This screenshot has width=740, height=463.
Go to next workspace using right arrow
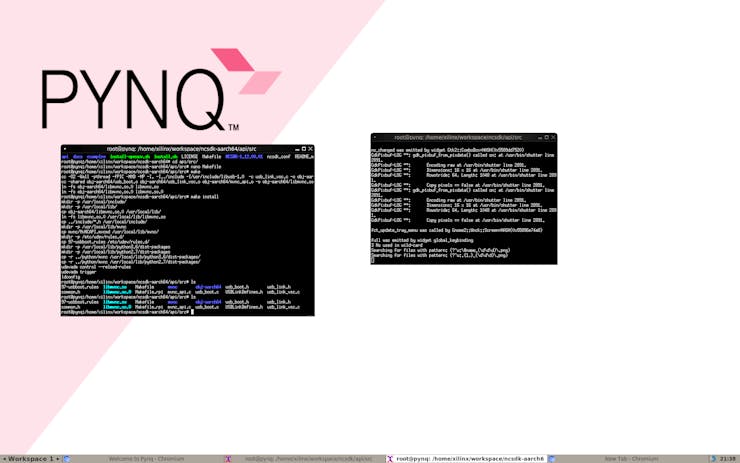(58, 459)
